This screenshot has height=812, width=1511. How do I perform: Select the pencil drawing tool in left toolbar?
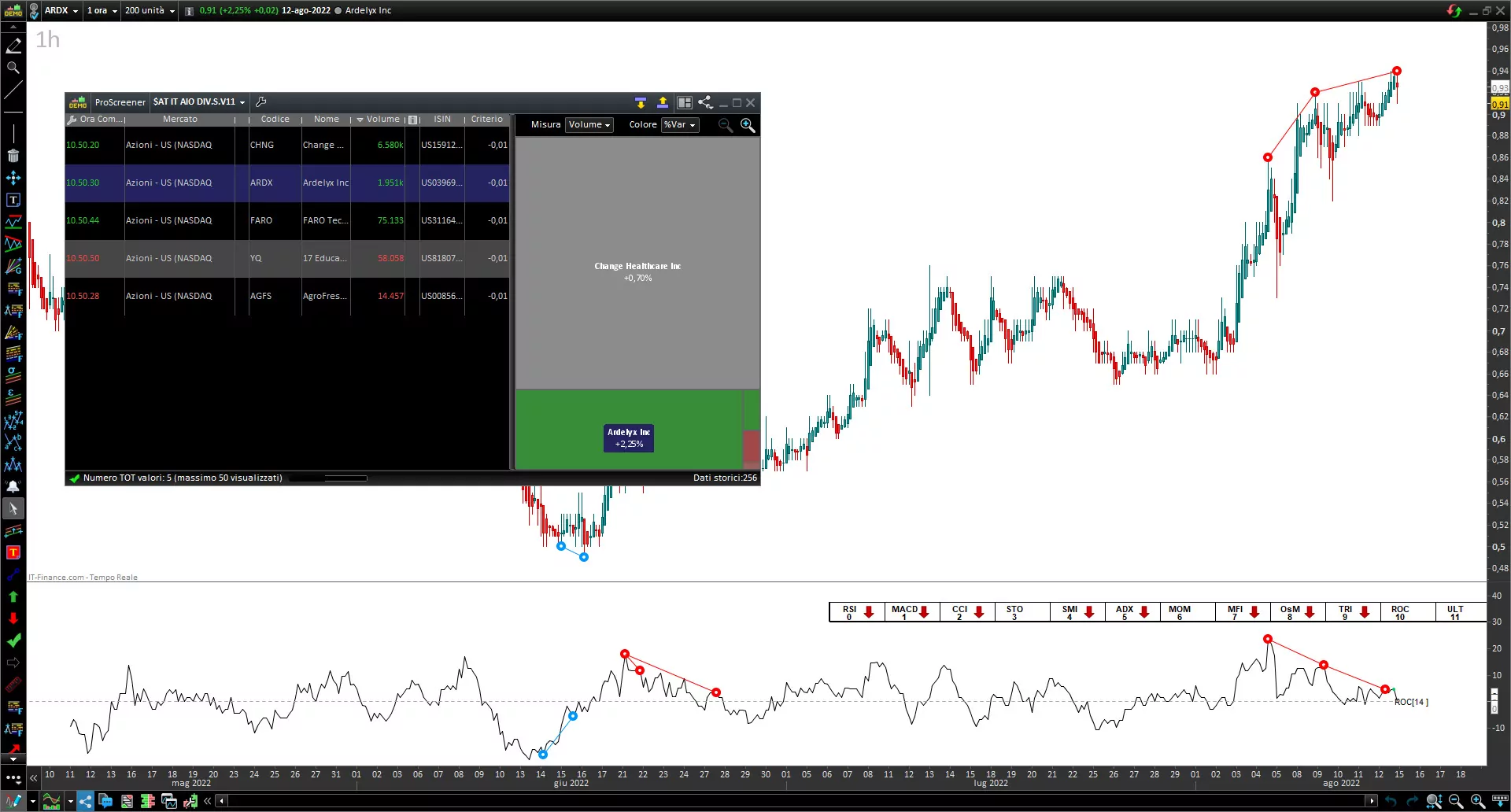tap(13, 46)
